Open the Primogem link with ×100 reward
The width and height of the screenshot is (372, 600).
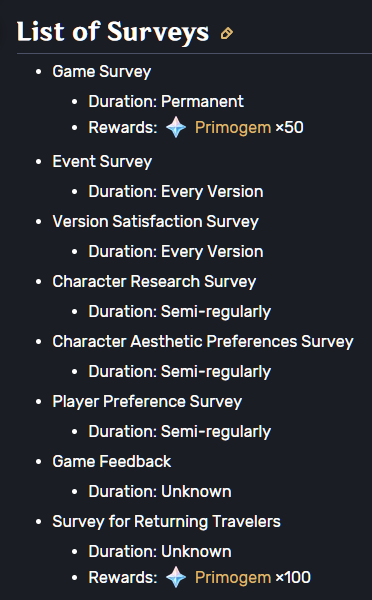coord(233,577)
